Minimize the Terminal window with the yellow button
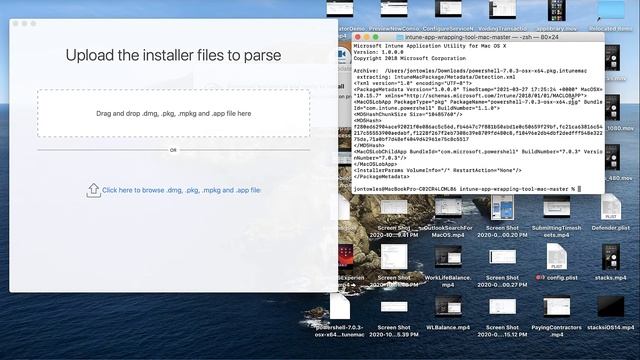Image resolution: width=640 pixels, height=360 pixels. (x=367, y=37)
